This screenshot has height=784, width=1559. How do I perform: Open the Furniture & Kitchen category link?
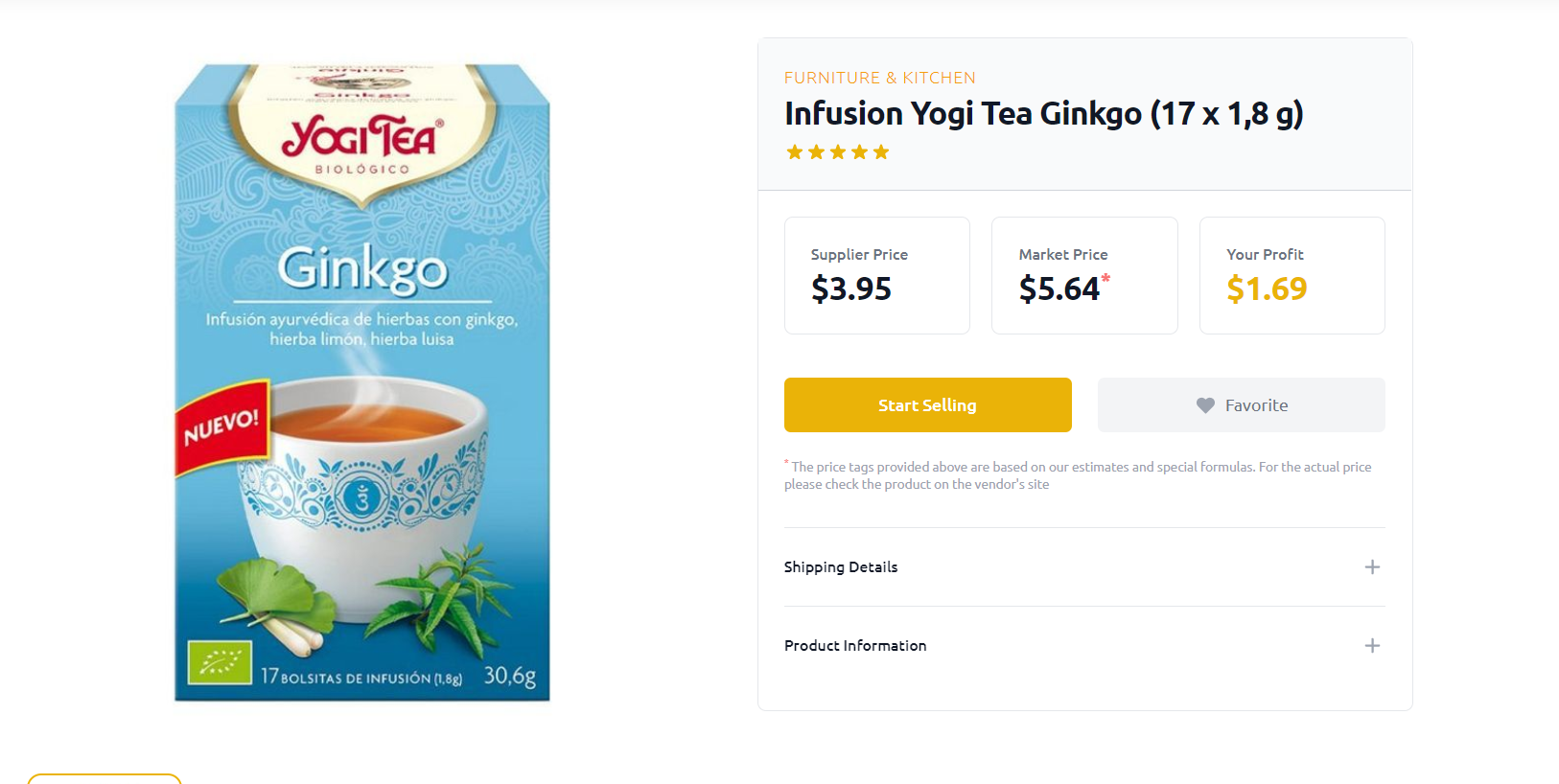[879, 78]
